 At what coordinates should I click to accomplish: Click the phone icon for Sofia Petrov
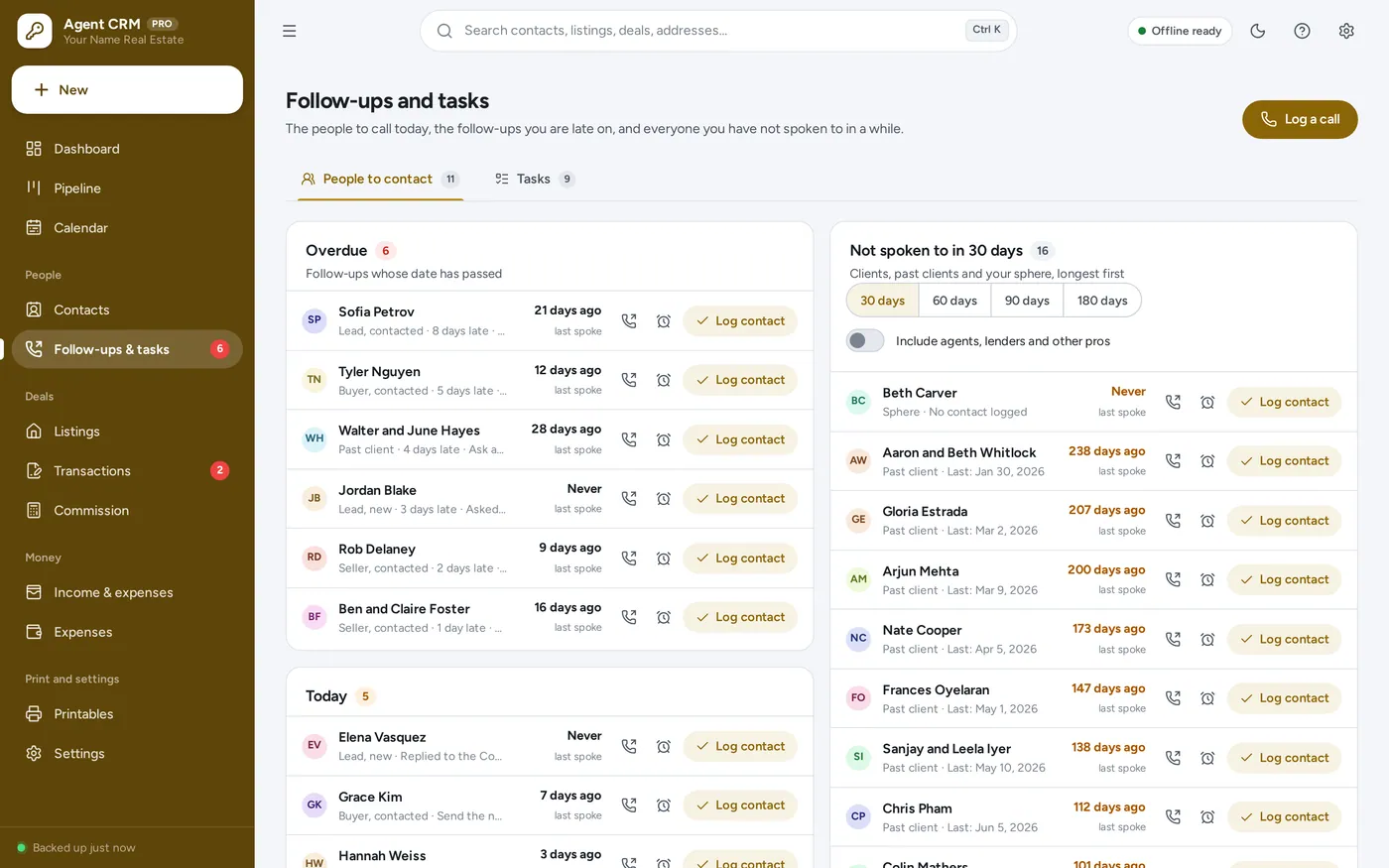(629, 321)
